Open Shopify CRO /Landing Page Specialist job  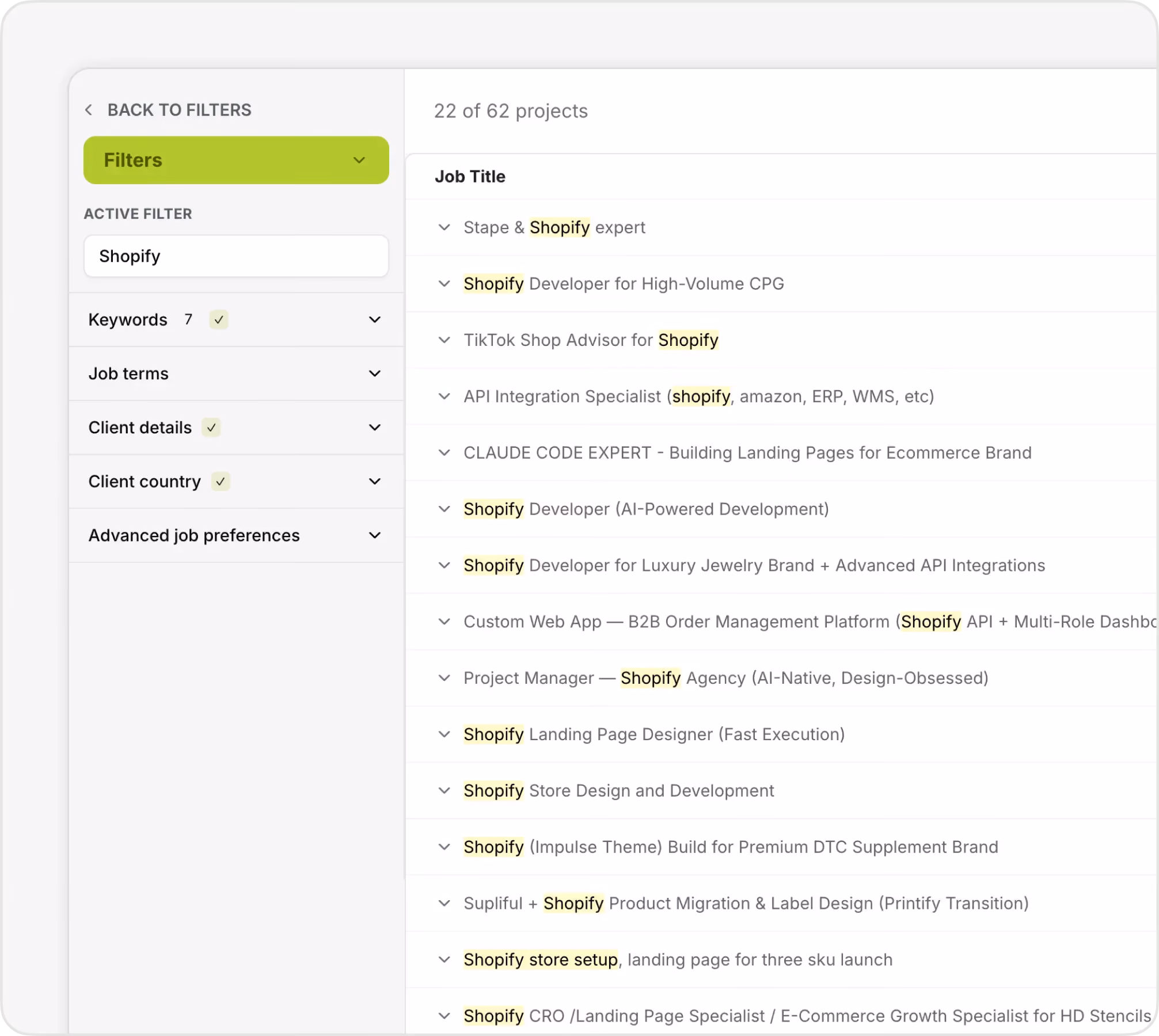807,1016
